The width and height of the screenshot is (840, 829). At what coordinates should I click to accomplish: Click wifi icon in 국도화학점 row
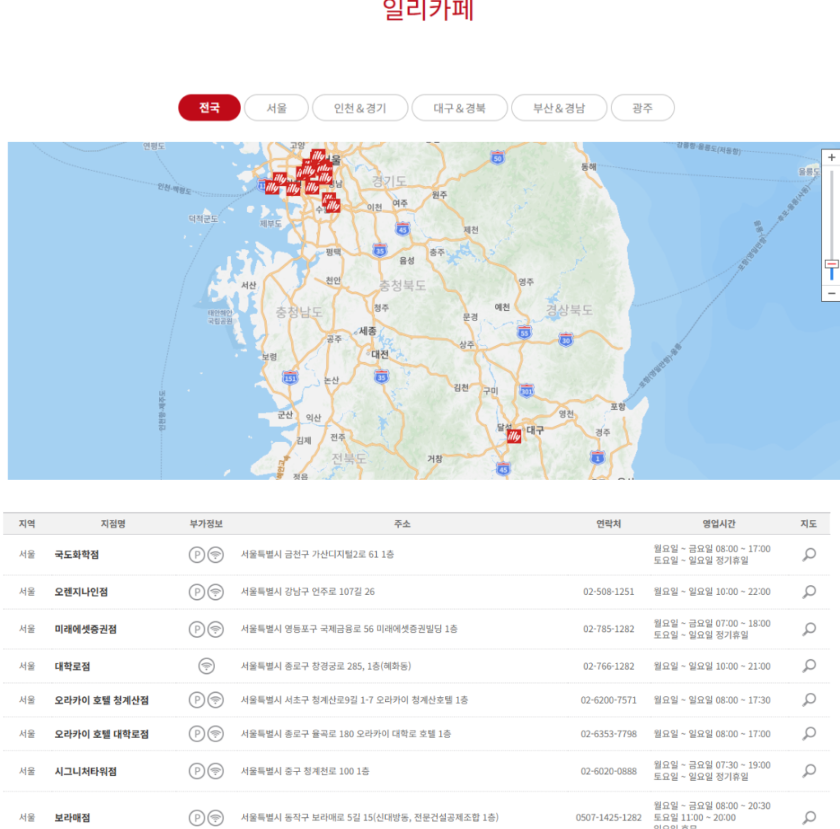216,555
